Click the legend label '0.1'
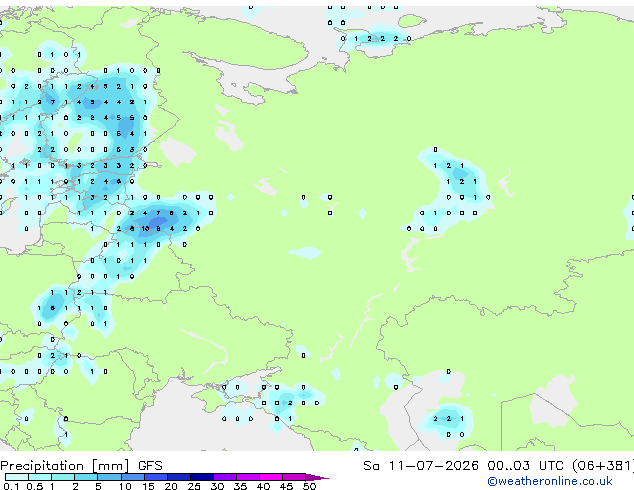 point(11,486)
